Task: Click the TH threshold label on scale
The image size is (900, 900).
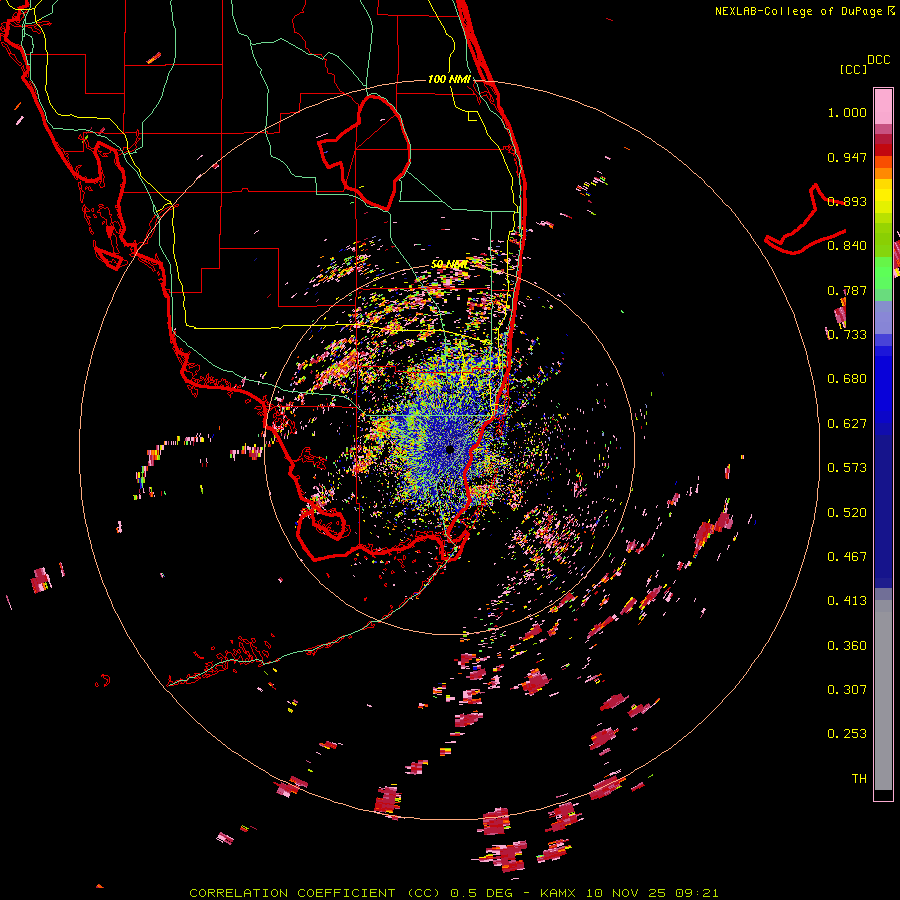Action: (859, 779)
